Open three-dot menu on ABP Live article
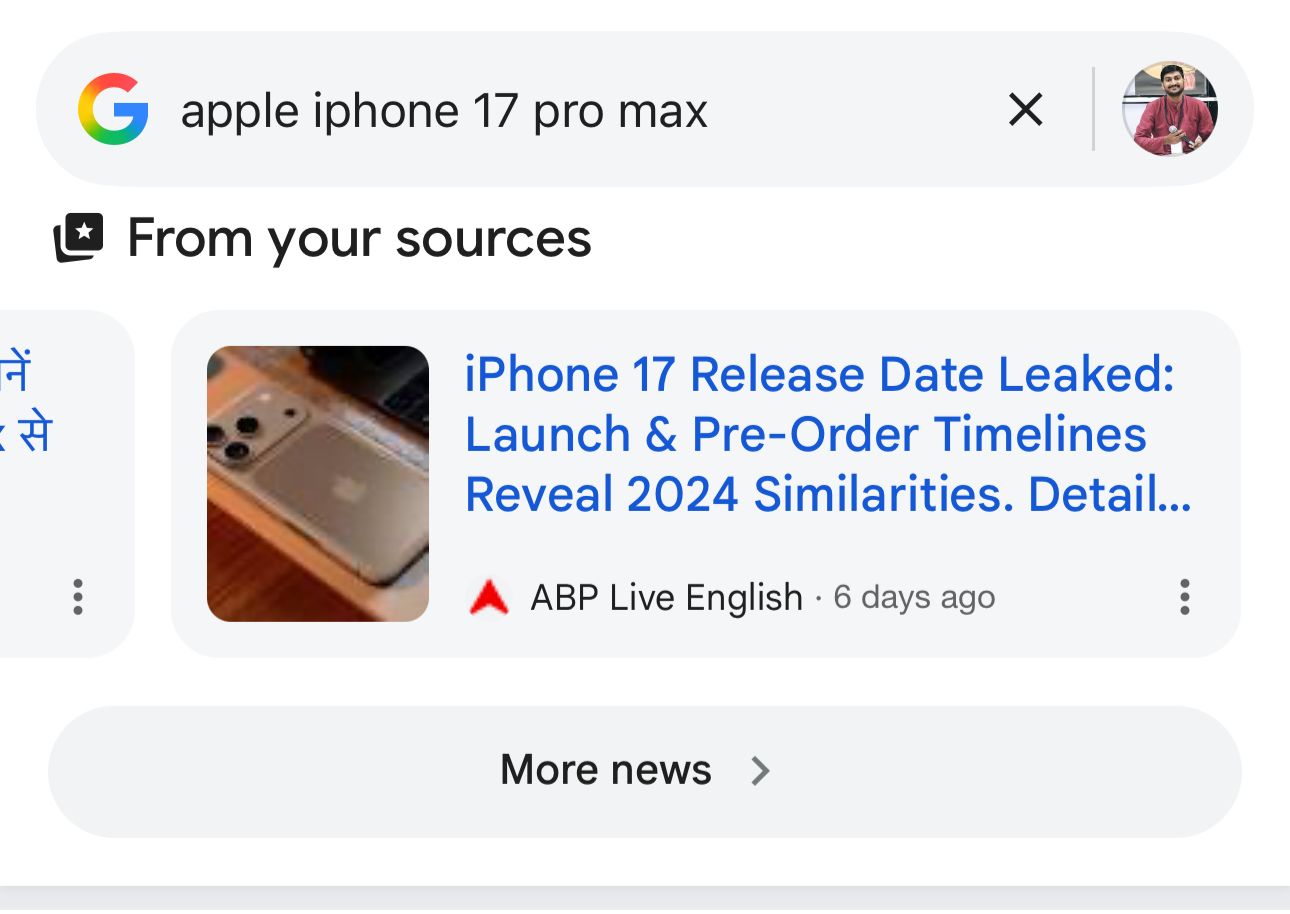The width and height of the screenshot is (1290, 914). pyautogui.click(x=1185, y=597)
